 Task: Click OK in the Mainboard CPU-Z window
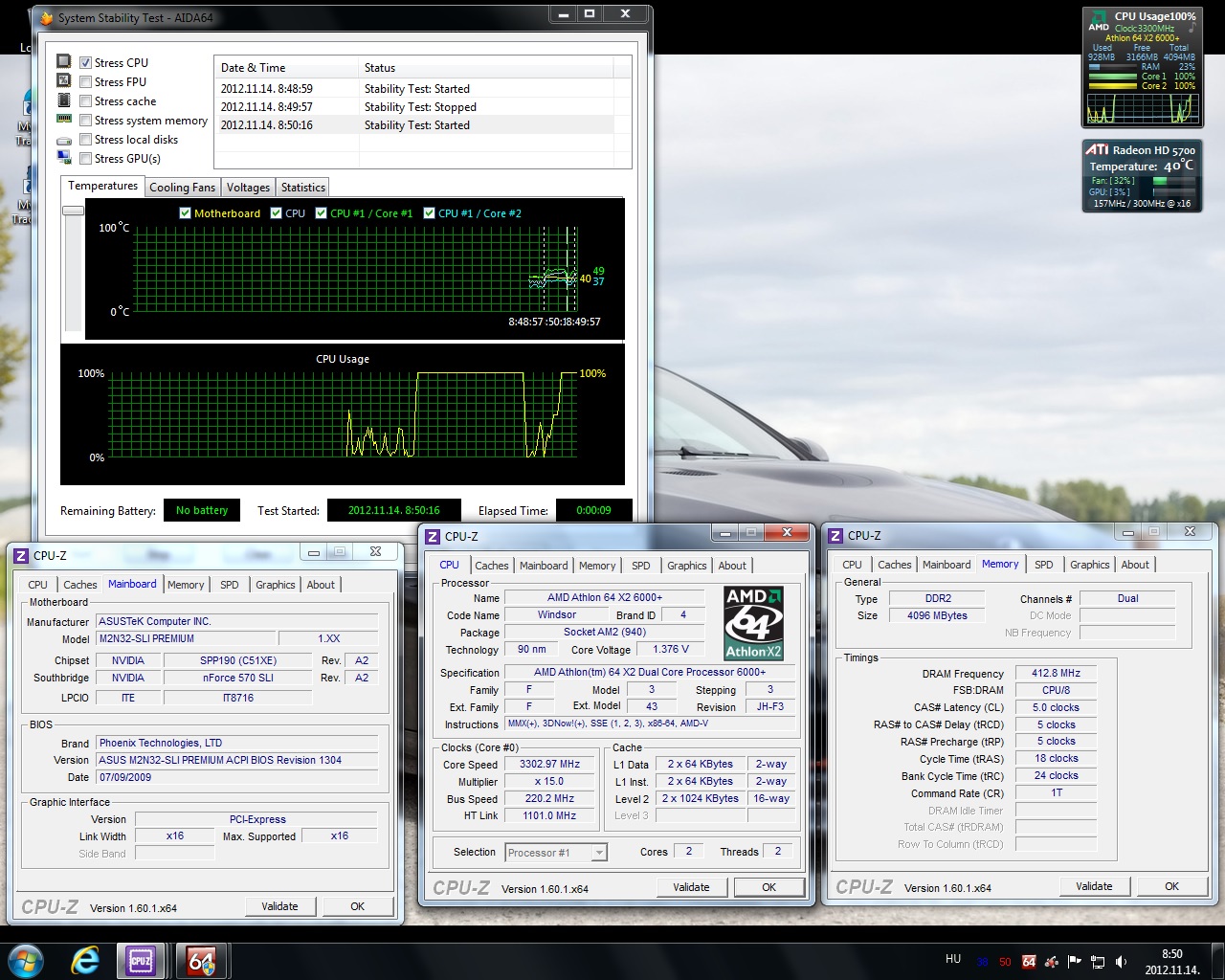tap(357, 906)
